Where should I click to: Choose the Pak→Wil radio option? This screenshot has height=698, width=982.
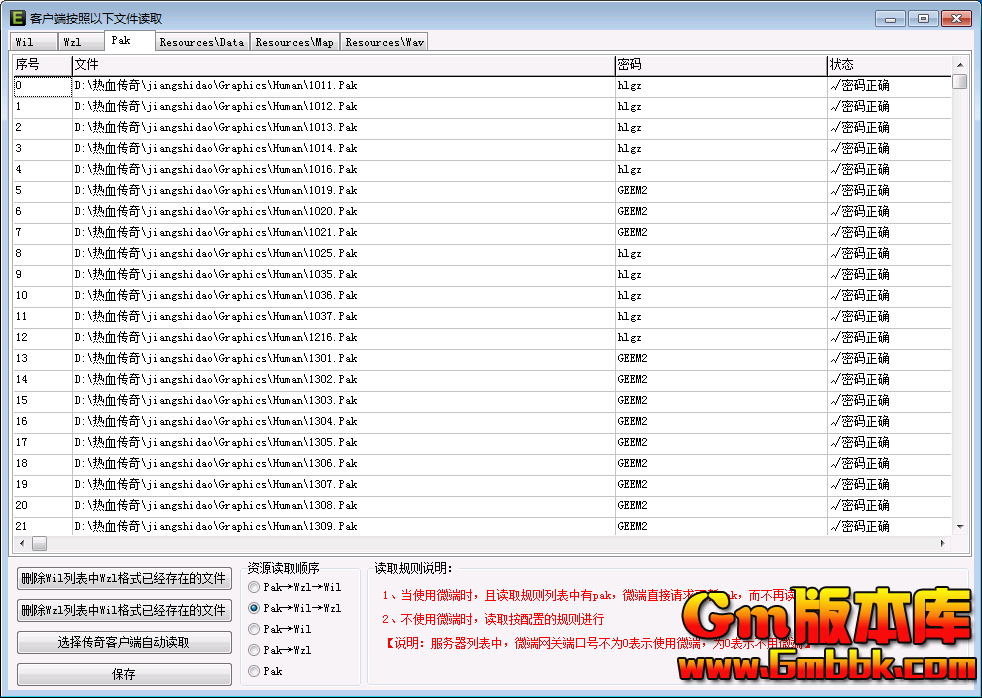pyautogui.click(x=255, y=629)
